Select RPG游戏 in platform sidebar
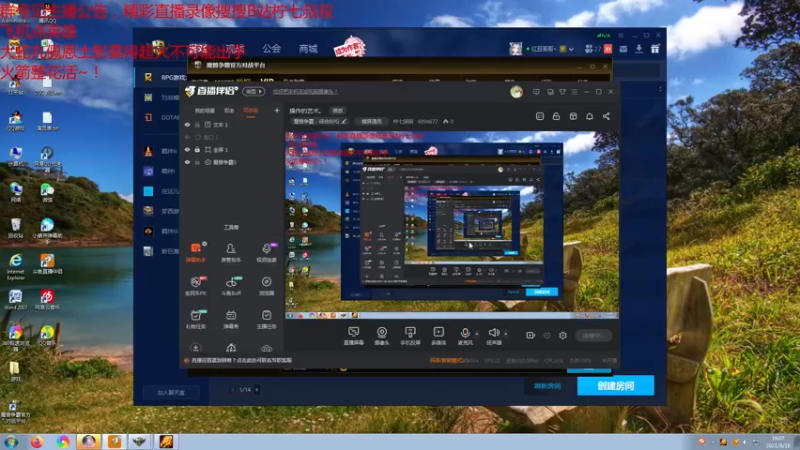The height and width of the screenshot is (450, 800). pos(166,77)
